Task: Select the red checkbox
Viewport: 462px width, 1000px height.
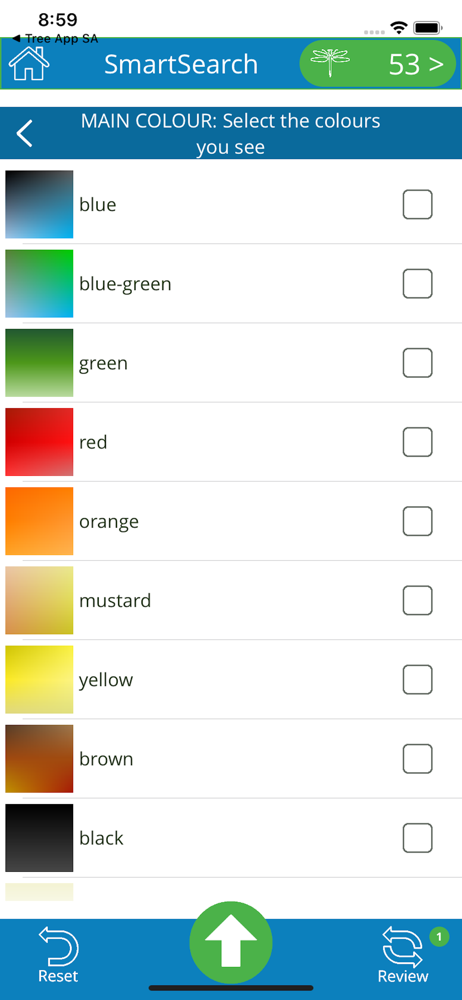Action: 417,442
